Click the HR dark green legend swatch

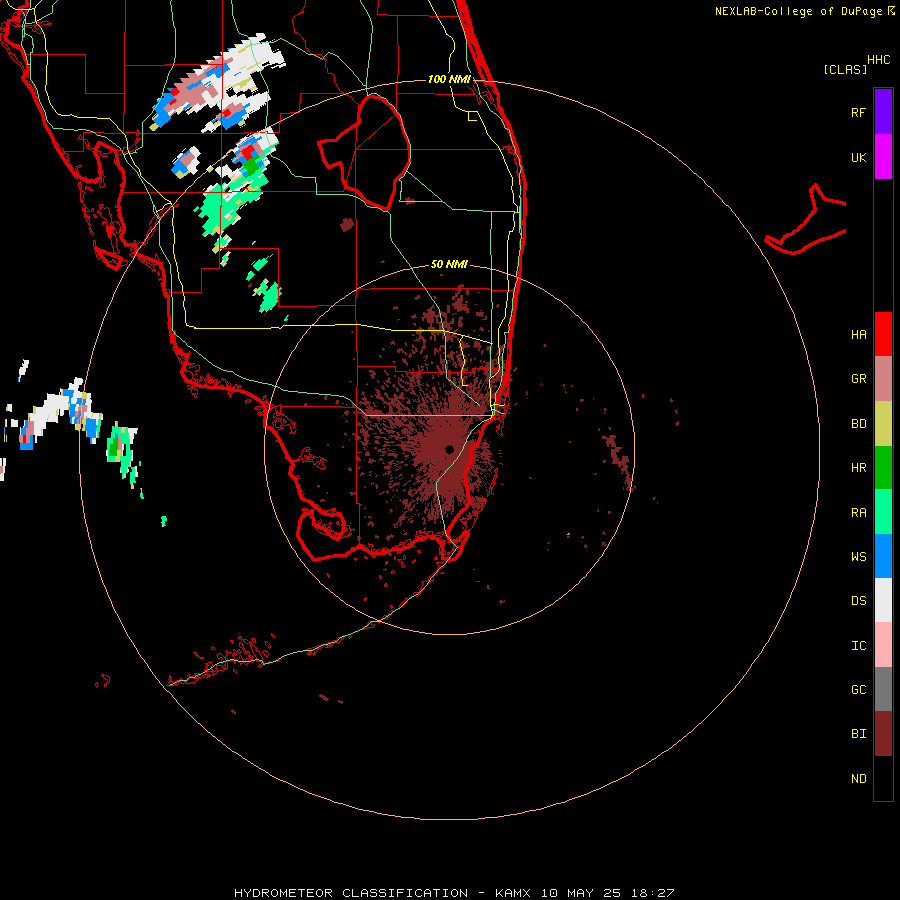[883, 468]
